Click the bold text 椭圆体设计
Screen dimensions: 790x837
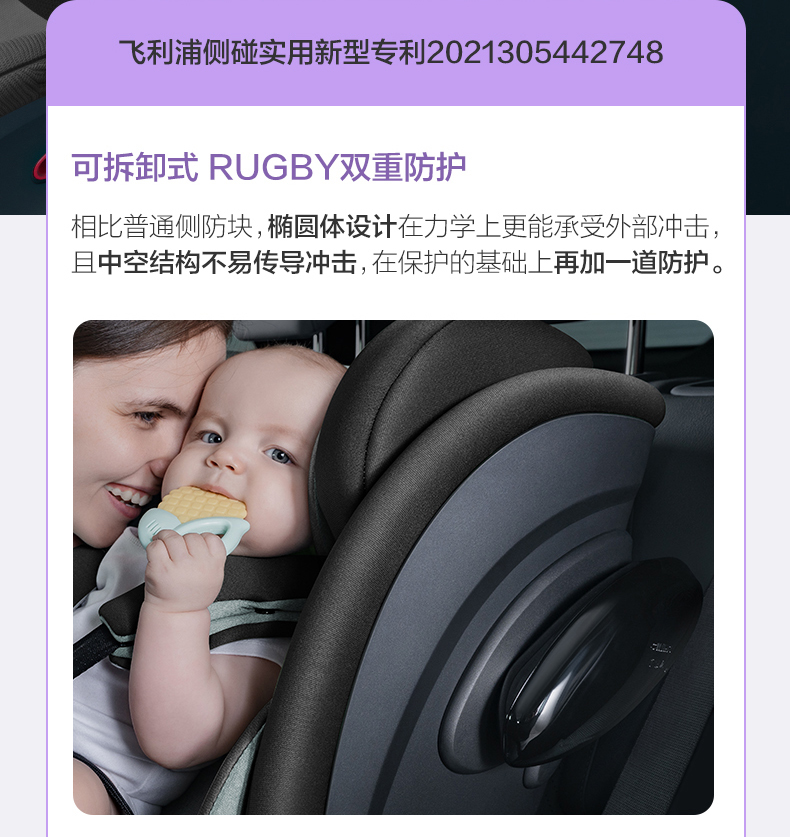click(x=331, y=226)
